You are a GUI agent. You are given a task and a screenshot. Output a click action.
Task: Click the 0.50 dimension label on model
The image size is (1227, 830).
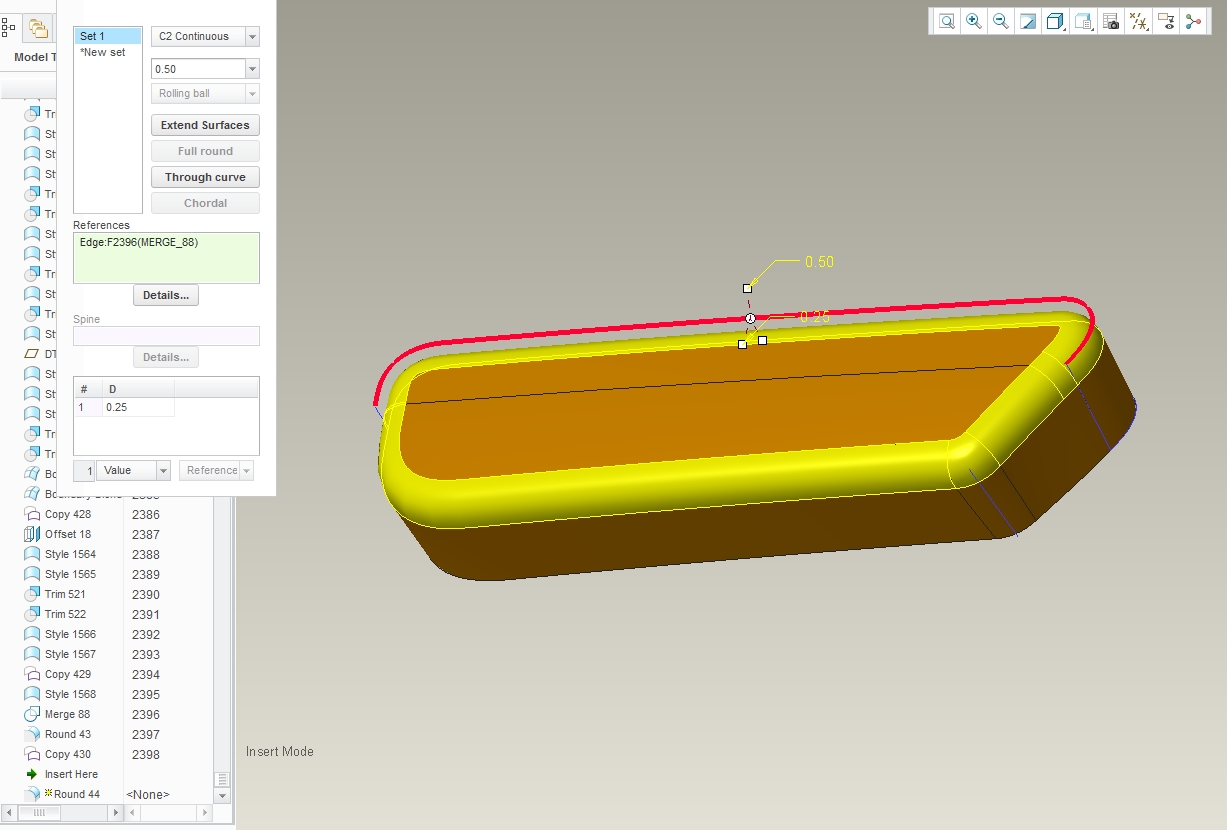click(819, 262)
